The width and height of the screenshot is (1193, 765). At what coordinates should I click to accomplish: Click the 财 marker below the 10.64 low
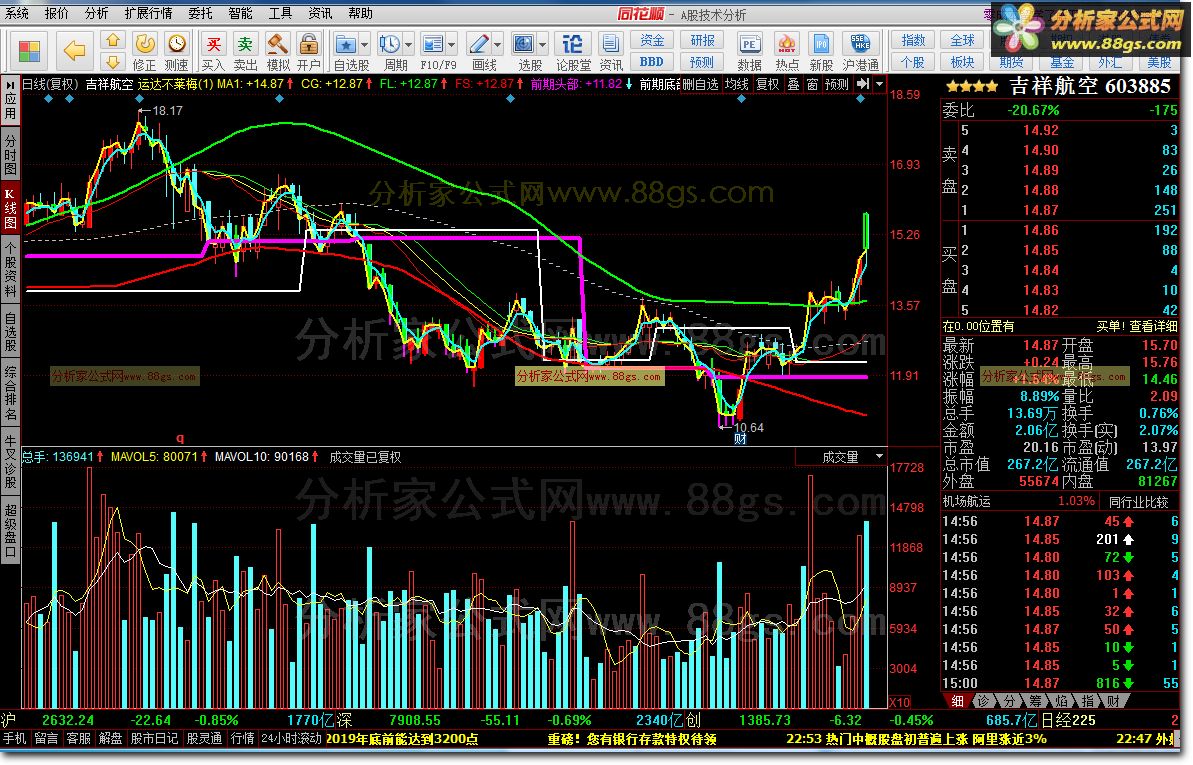point(740,439)
